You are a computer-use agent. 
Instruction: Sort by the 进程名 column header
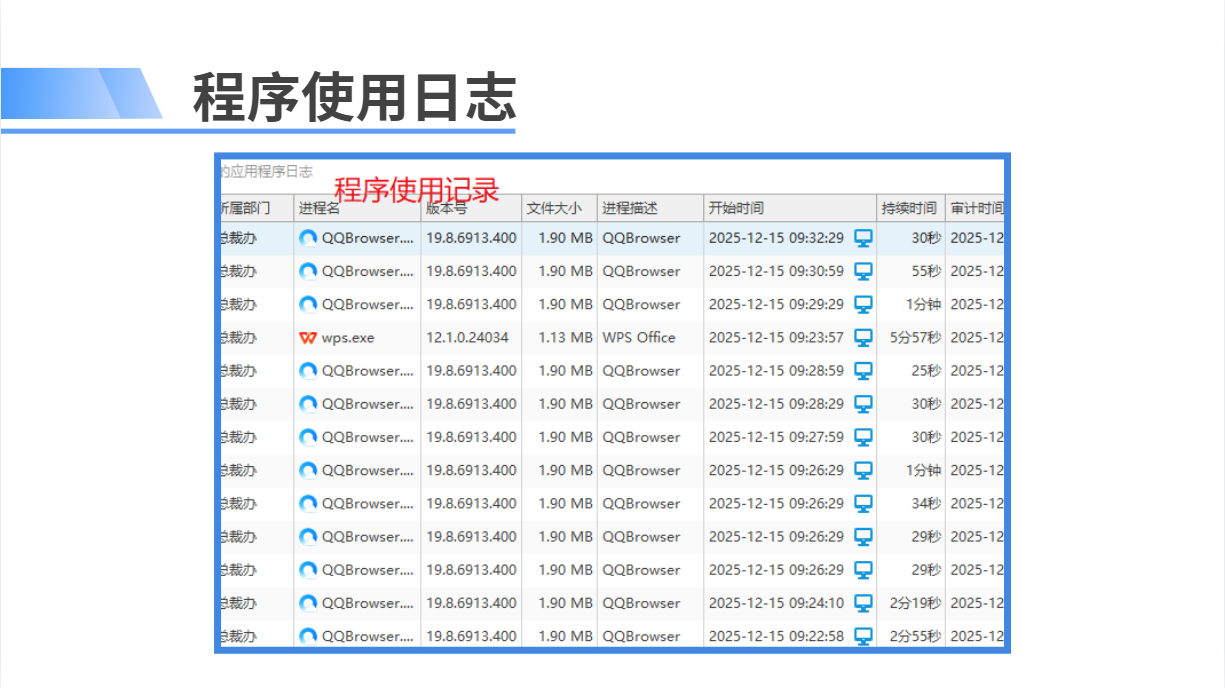[x=357, y=208]
